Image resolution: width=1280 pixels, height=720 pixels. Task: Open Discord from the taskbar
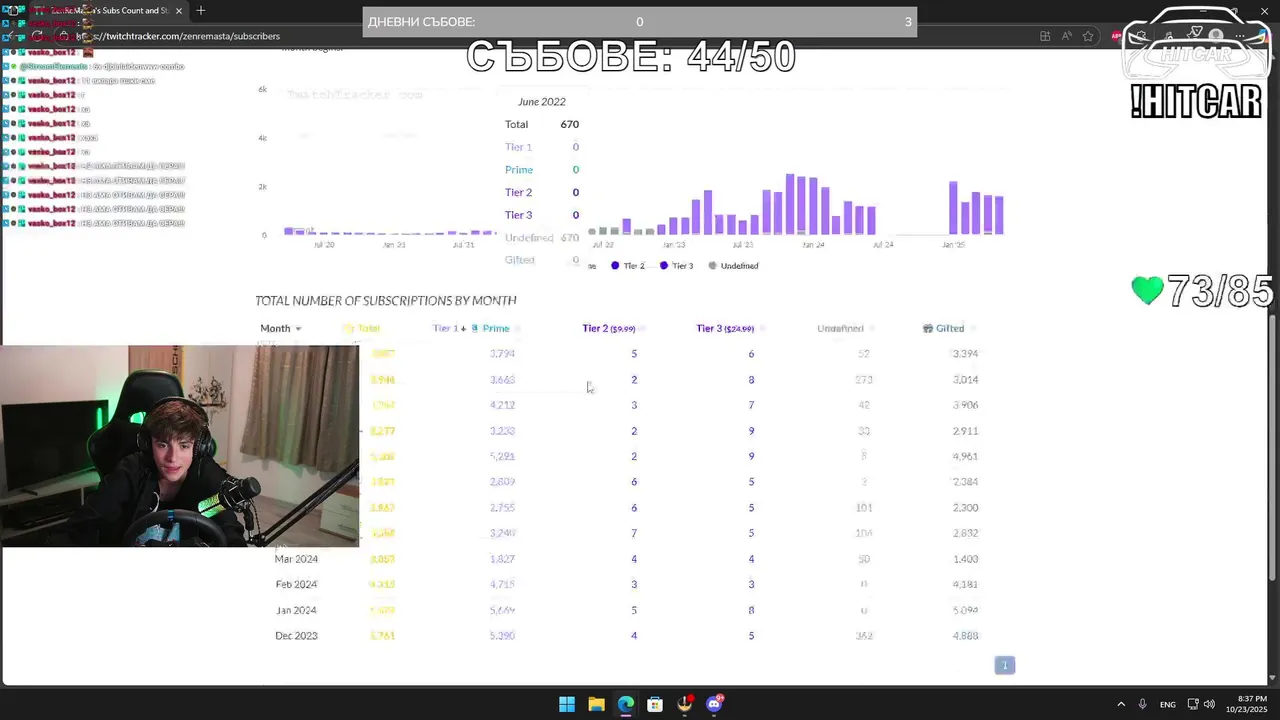coord(714,704)
